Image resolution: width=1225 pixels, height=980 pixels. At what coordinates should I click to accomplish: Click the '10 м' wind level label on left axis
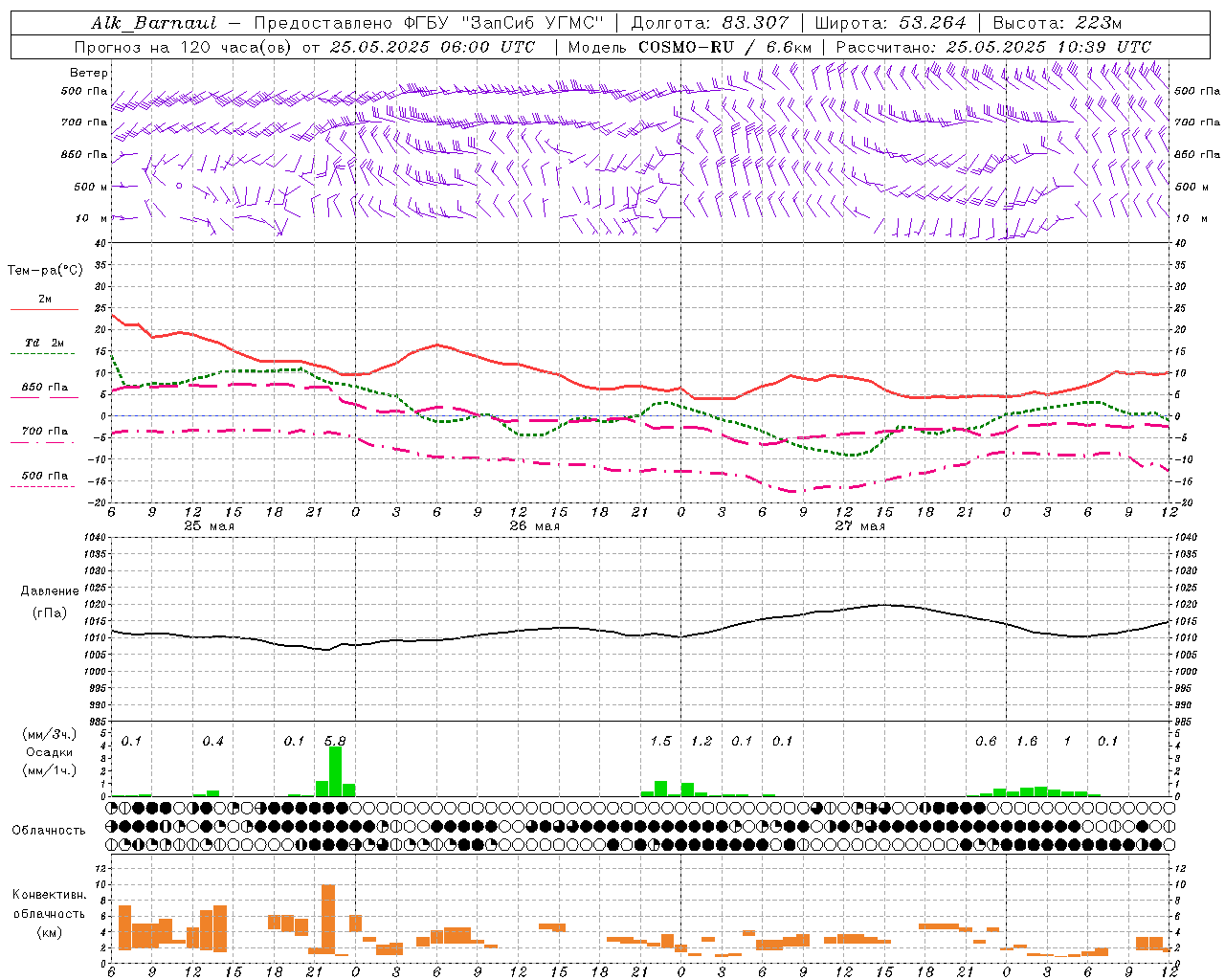coord(91,218)
